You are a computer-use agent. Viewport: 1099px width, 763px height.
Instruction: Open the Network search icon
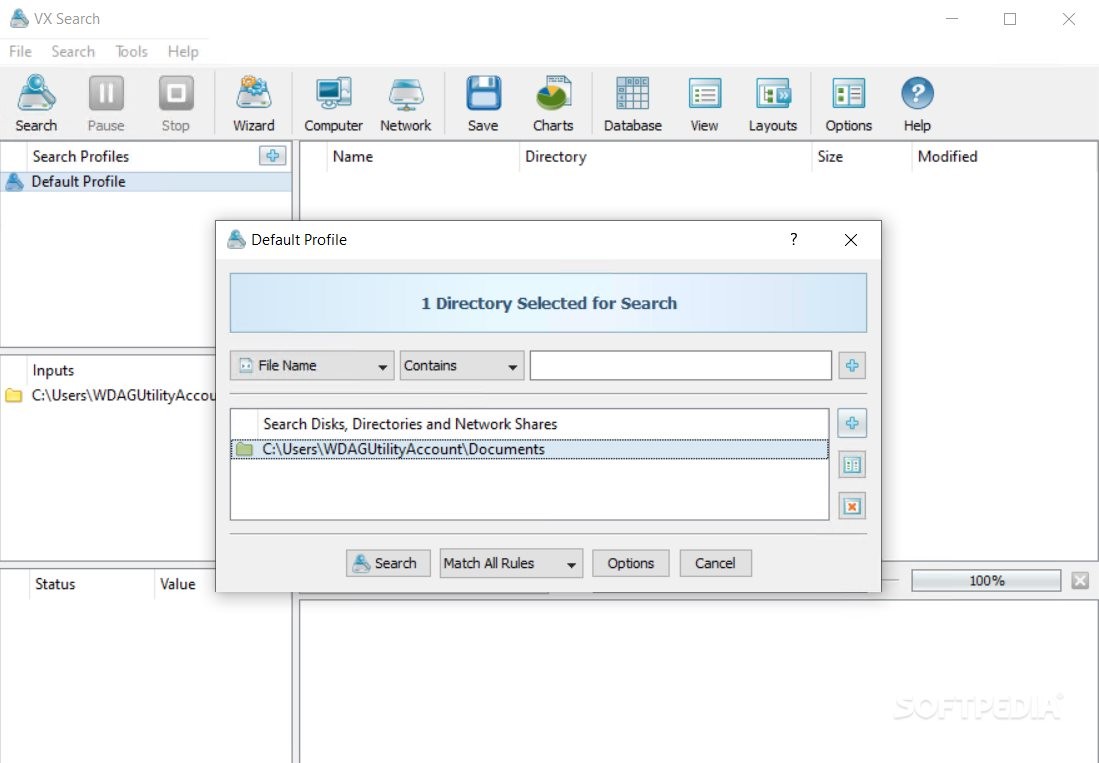(406, 104)
